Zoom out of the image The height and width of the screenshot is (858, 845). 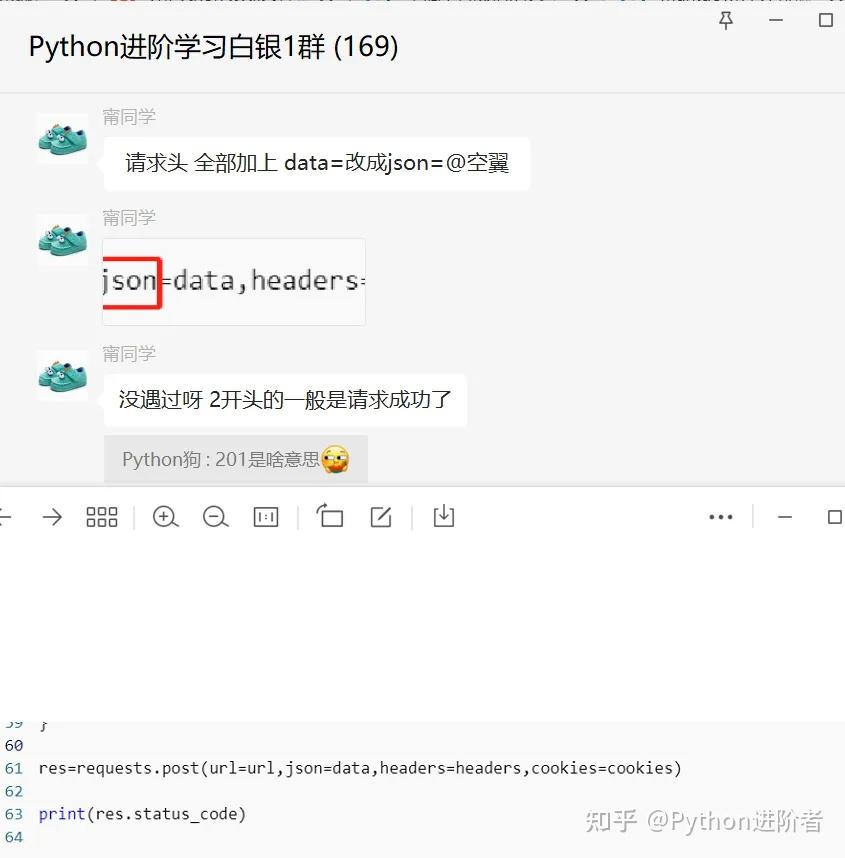pos(214,517)
